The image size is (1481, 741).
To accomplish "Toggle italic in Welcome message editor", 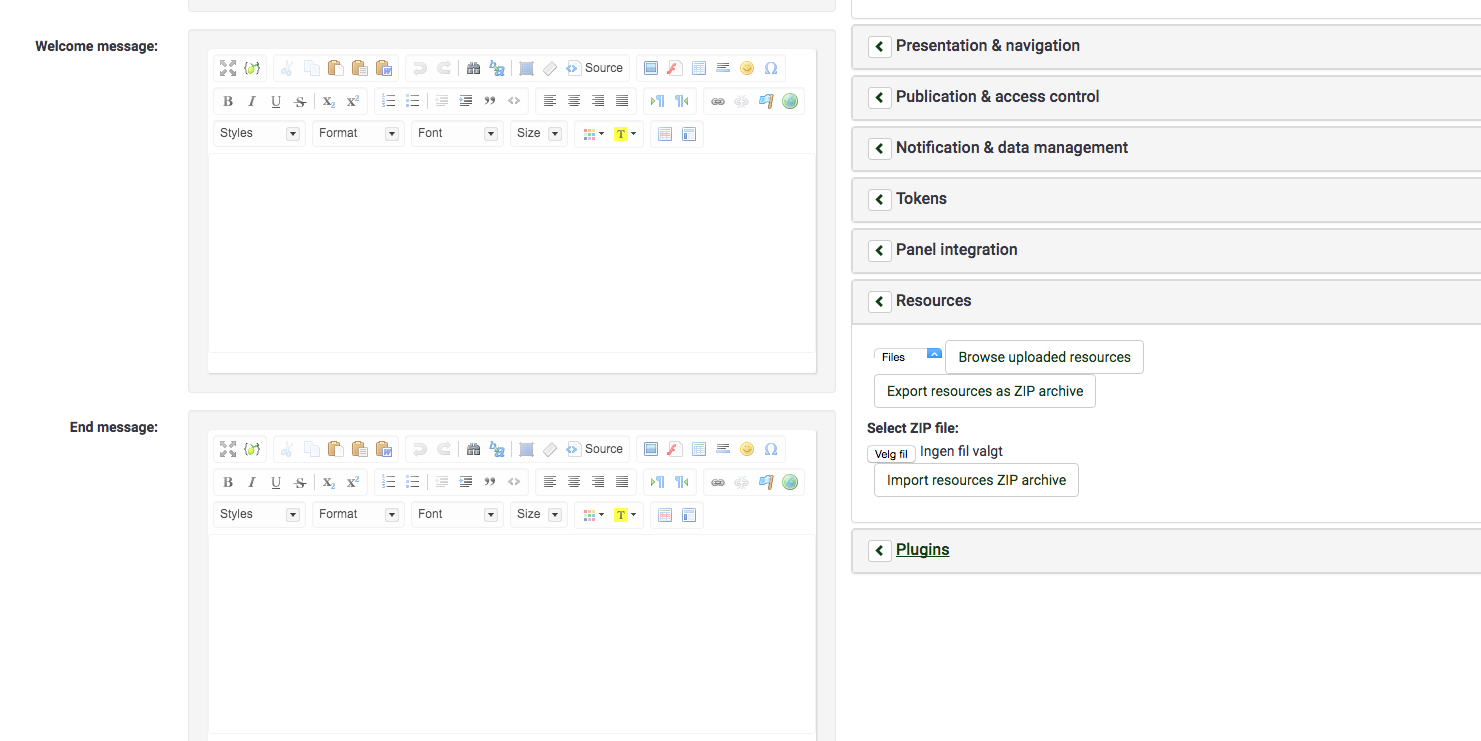I will coord(252,101).
